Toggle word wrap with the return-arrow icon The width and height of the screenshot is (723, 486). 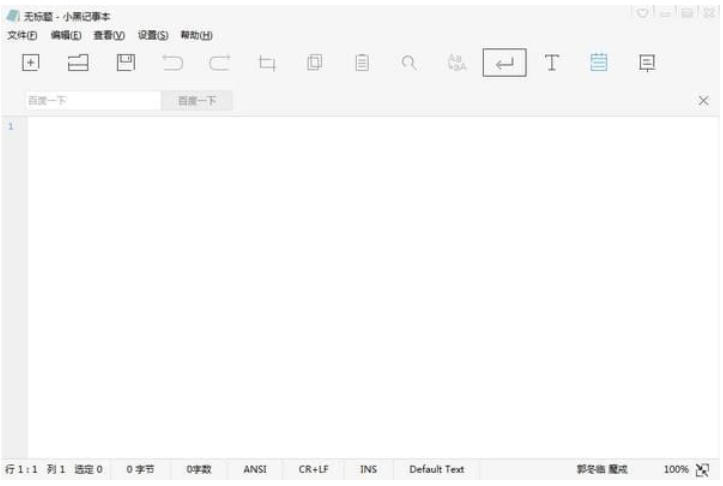coord(505,63)
